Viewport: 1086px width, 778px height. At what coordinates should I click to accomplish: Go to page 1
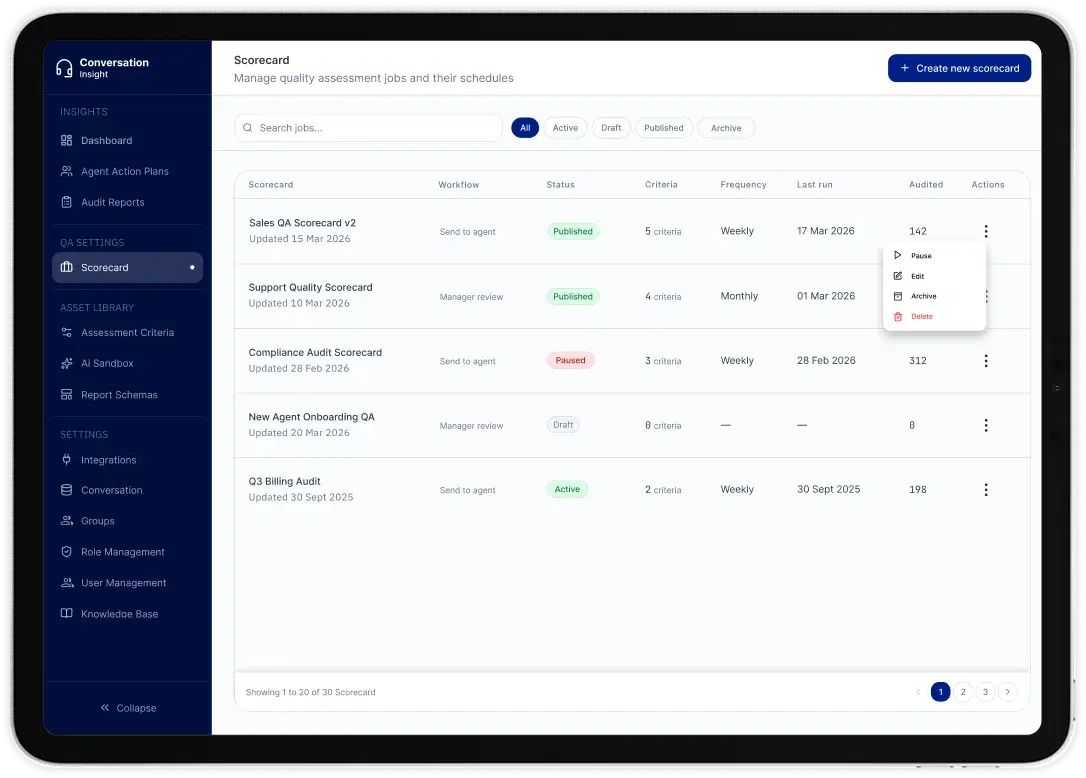coord(941,691)
